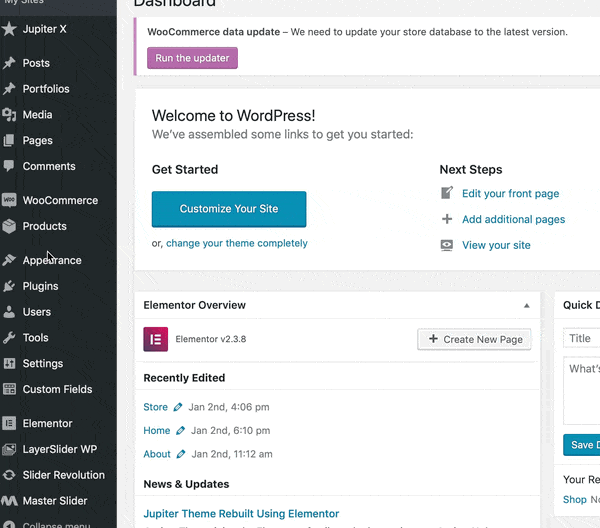Click the plus icon beside Add additional pages
Image resolution: width=600 pixels, height=528 pixels.
pyautogui.click(x=447, y=219)
